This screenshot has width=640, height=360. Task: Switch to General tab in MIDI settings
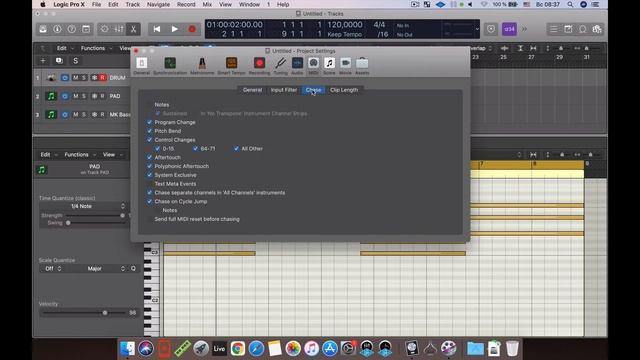252,90
